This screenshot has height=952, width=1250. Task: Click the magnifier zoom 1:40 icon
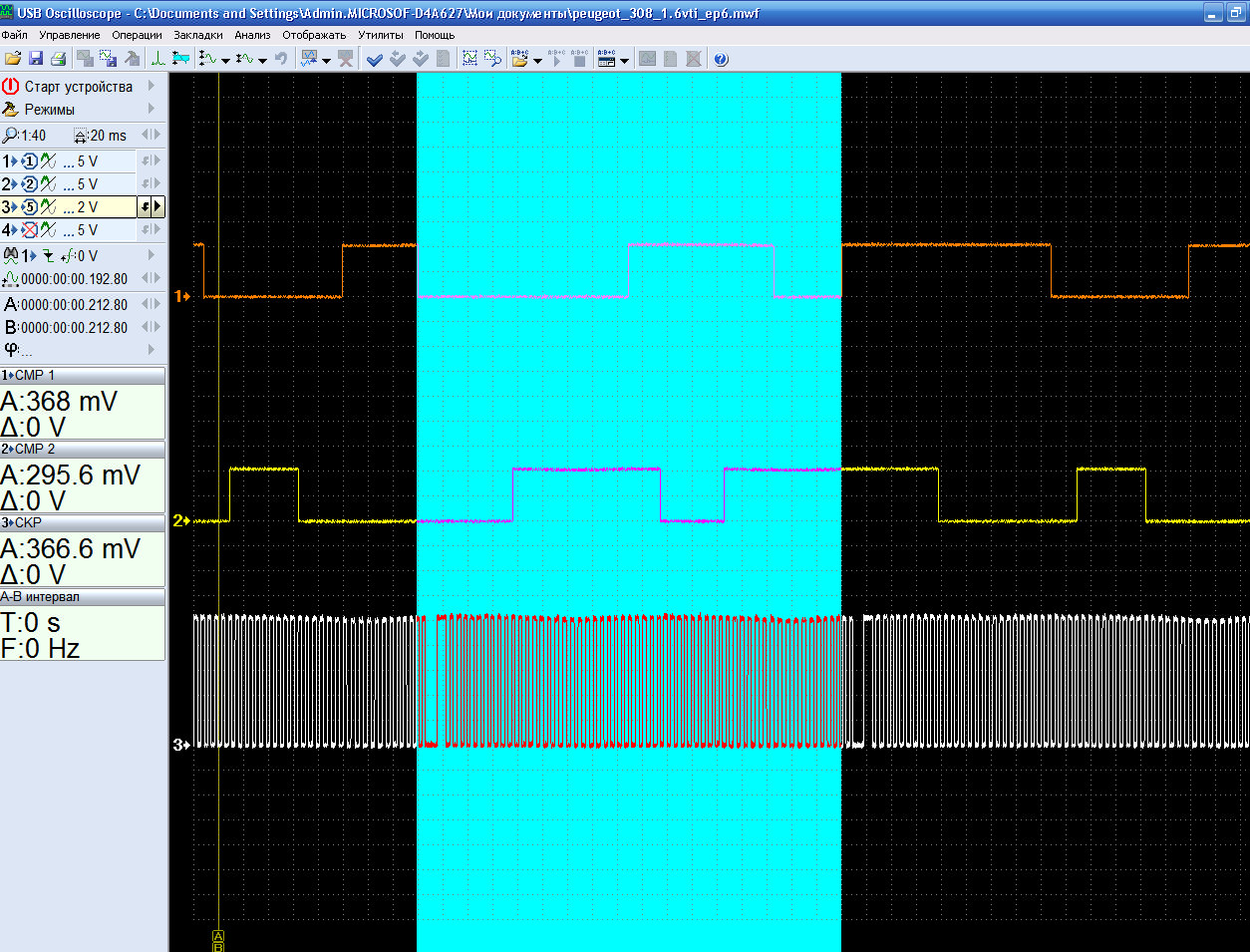pyautogui.click(x=11, y=135)
